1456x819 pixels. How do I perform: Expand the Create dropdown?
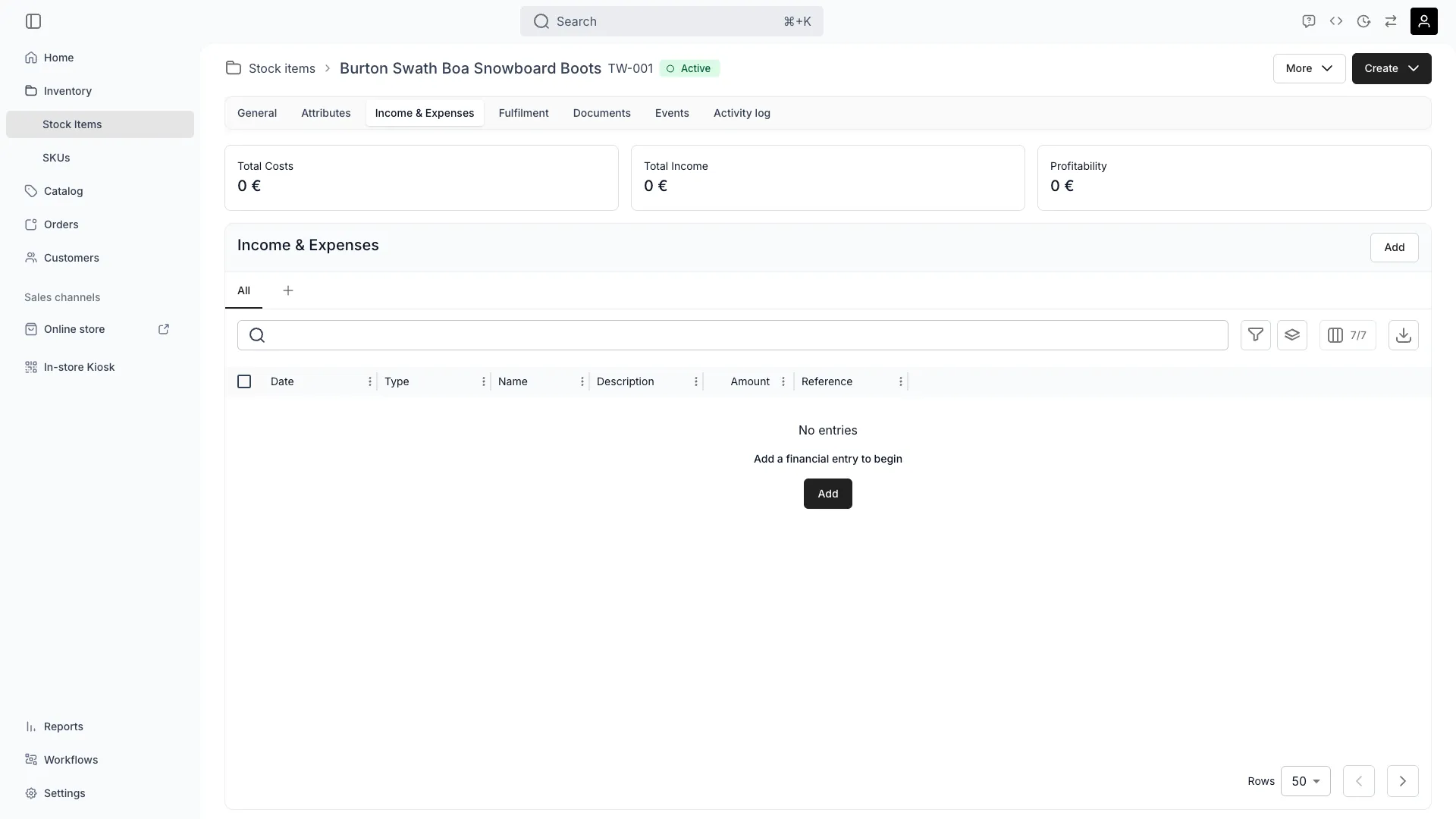coord(1392,68)
